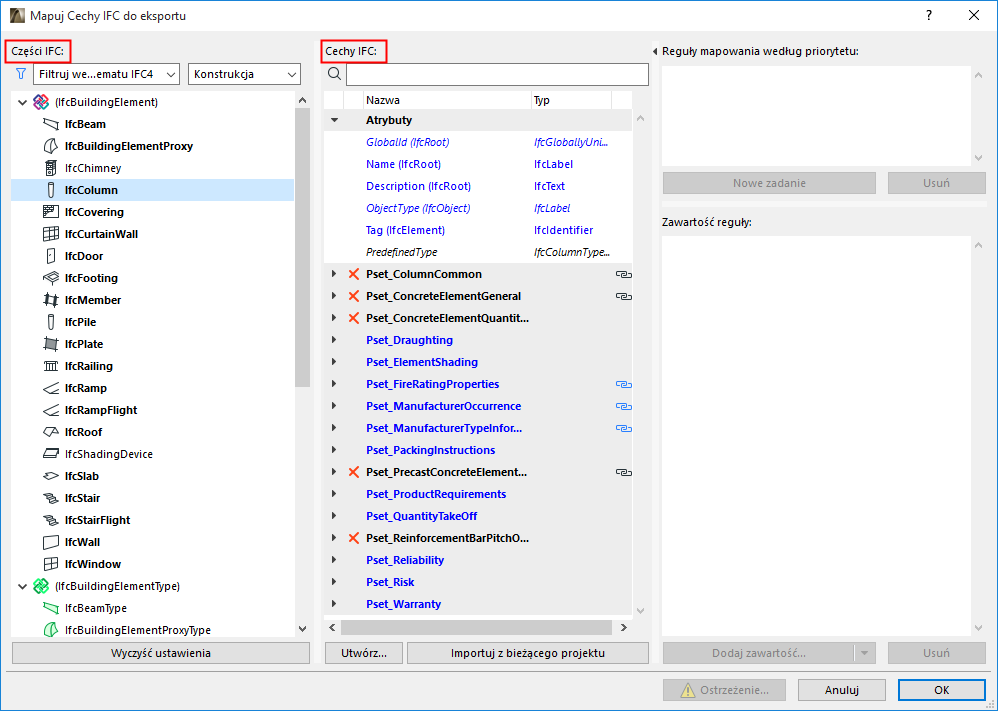The width and height of the screenshot is (998, 711).
Task: Click the IfcPile icon
Action: click(50, 321)
